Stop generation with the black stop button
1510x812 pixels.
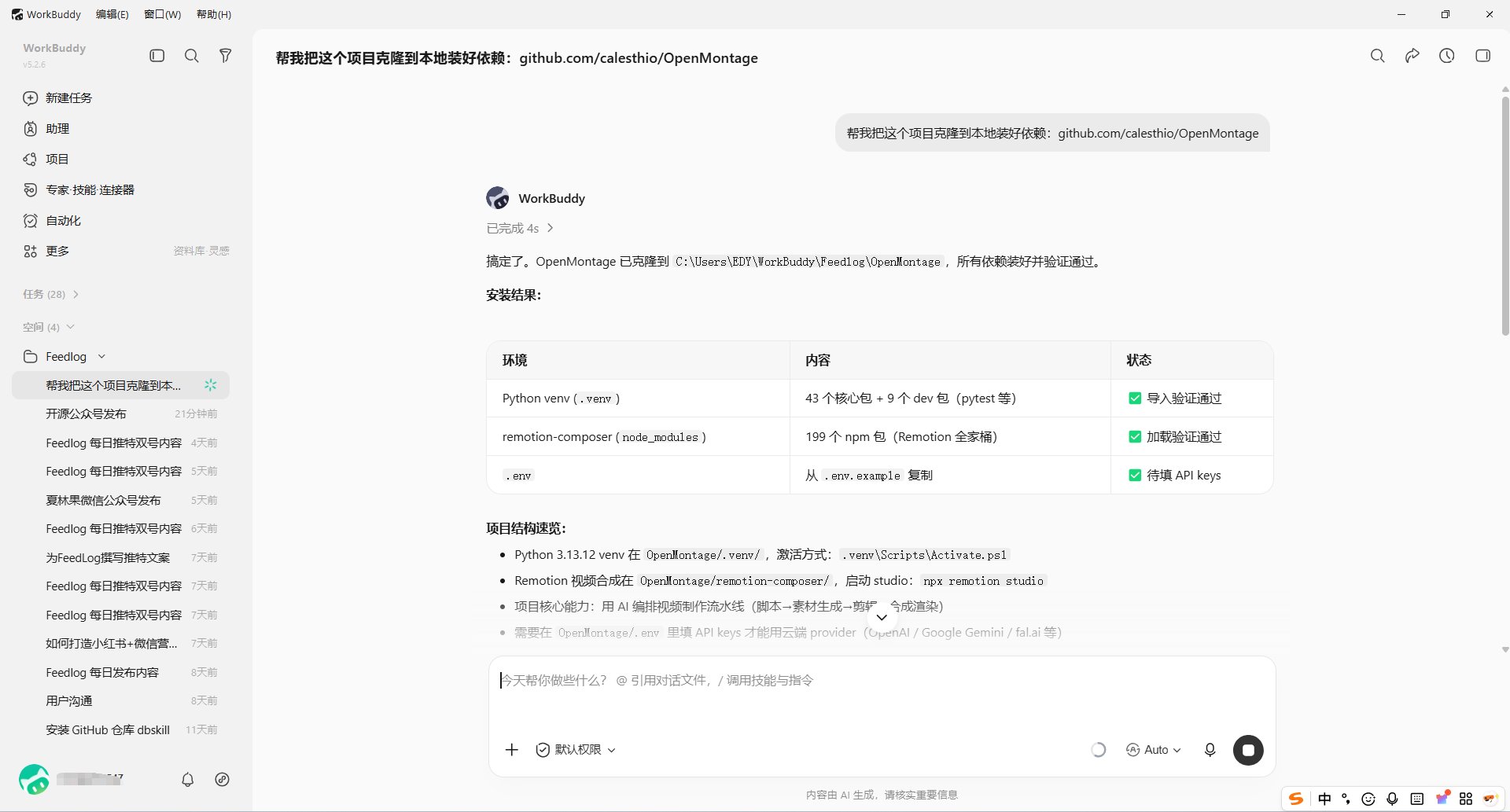pos(1248,750)
